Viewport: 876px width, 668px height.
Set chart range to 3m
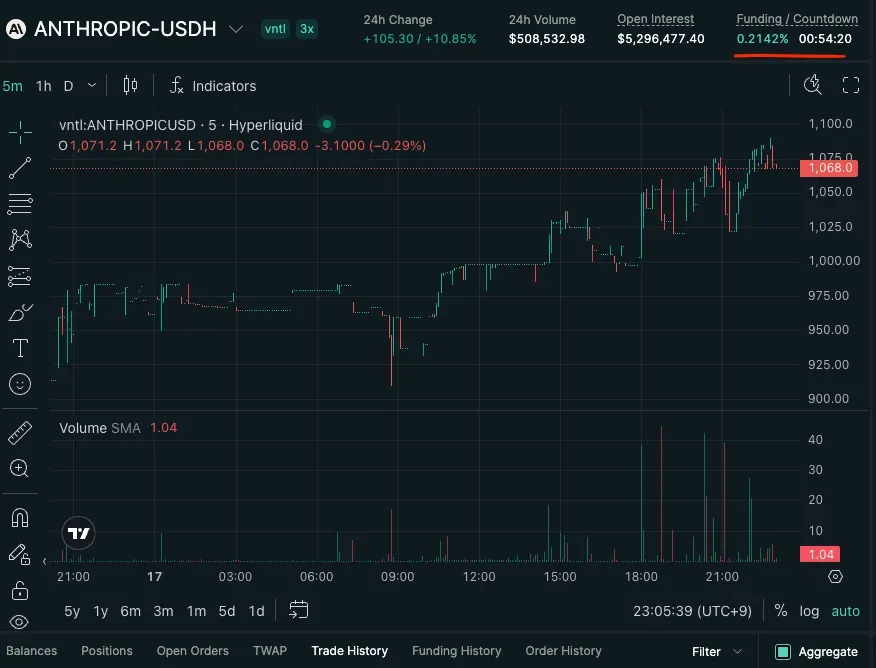[x=163, y=611]
